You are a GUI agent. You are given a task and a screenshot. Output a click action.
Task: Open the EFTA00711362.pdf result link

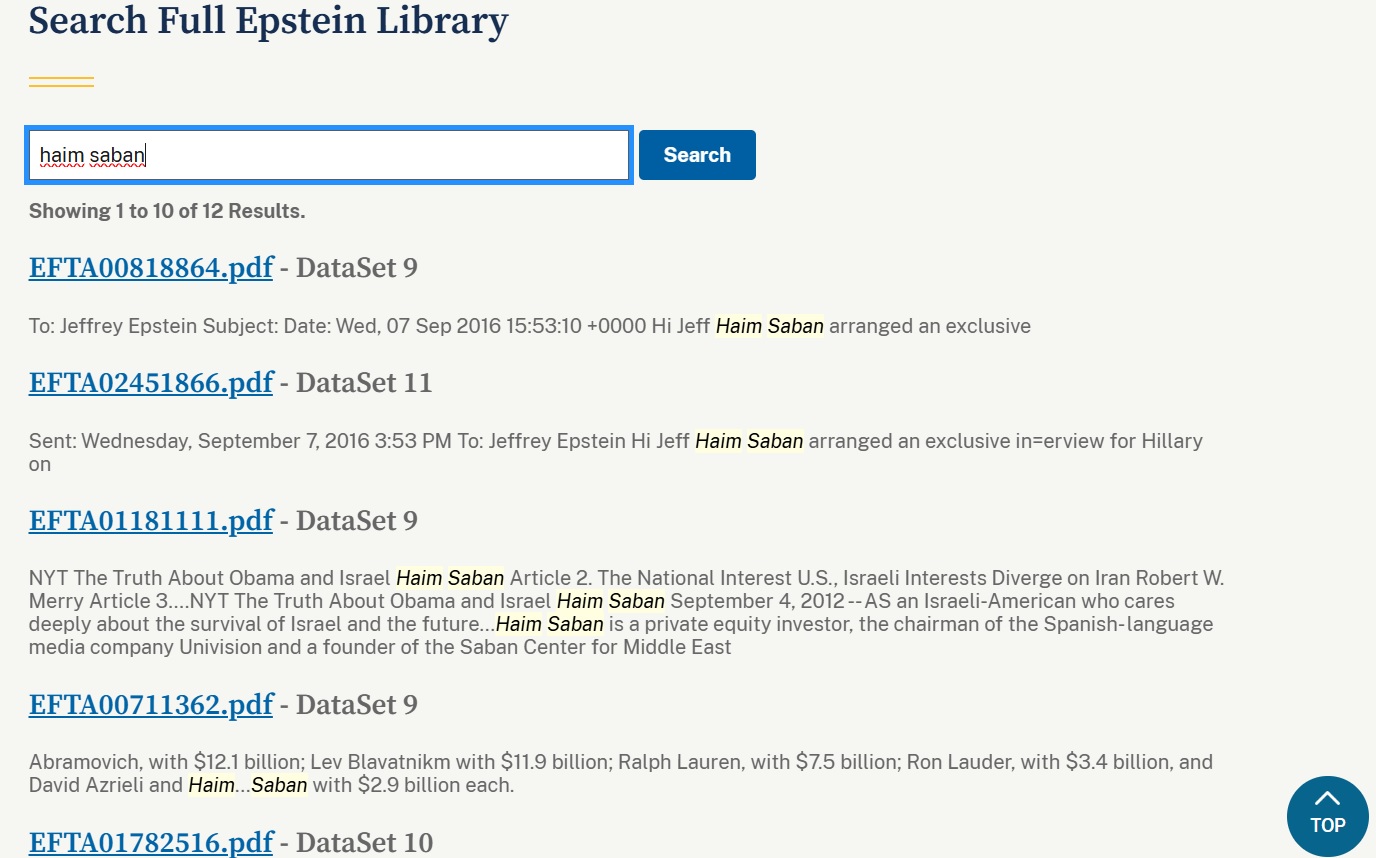[x=151, y=705]
